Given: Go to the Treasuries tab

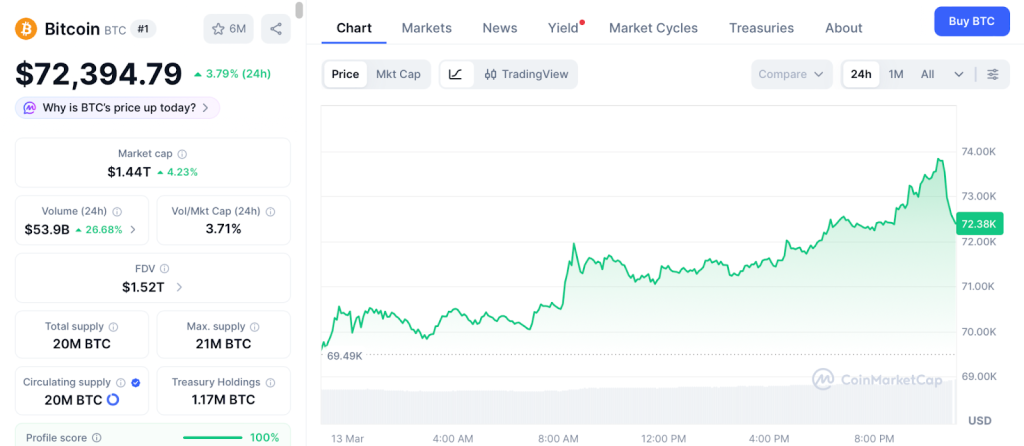Looking at the screenshot, I should pos(761,28).
